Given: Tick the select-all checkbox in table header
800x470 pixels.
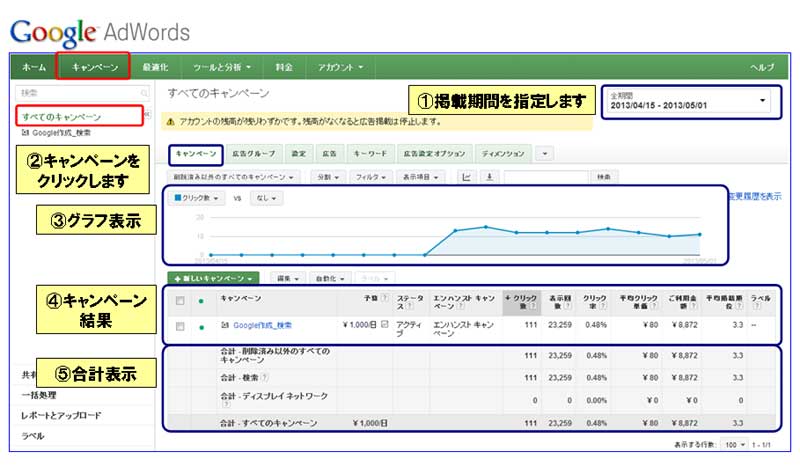Looking at the screenshot, I should click(180, 301).
